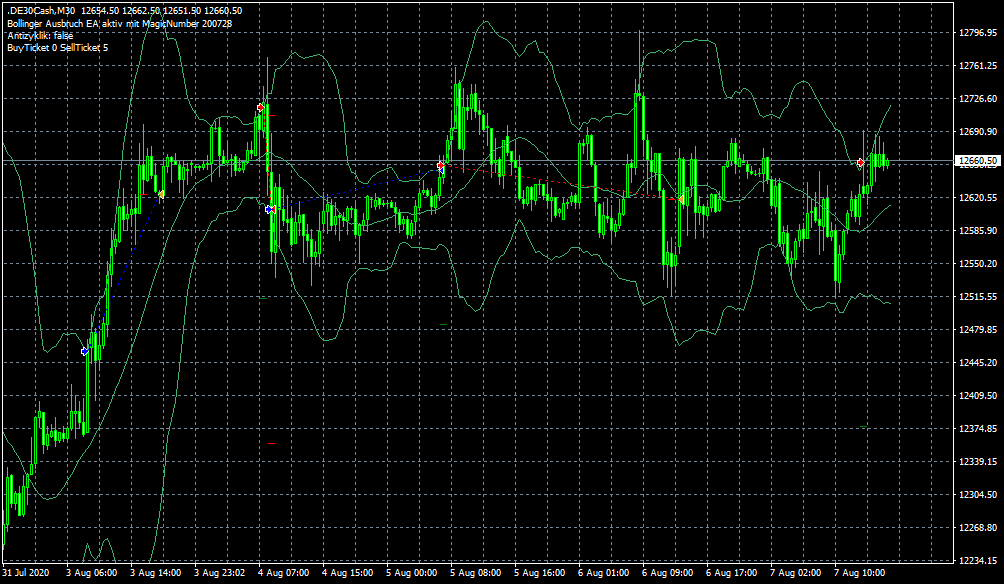1004x584 pixels.
Task: Click price label 12585.90
Action: 978,231
